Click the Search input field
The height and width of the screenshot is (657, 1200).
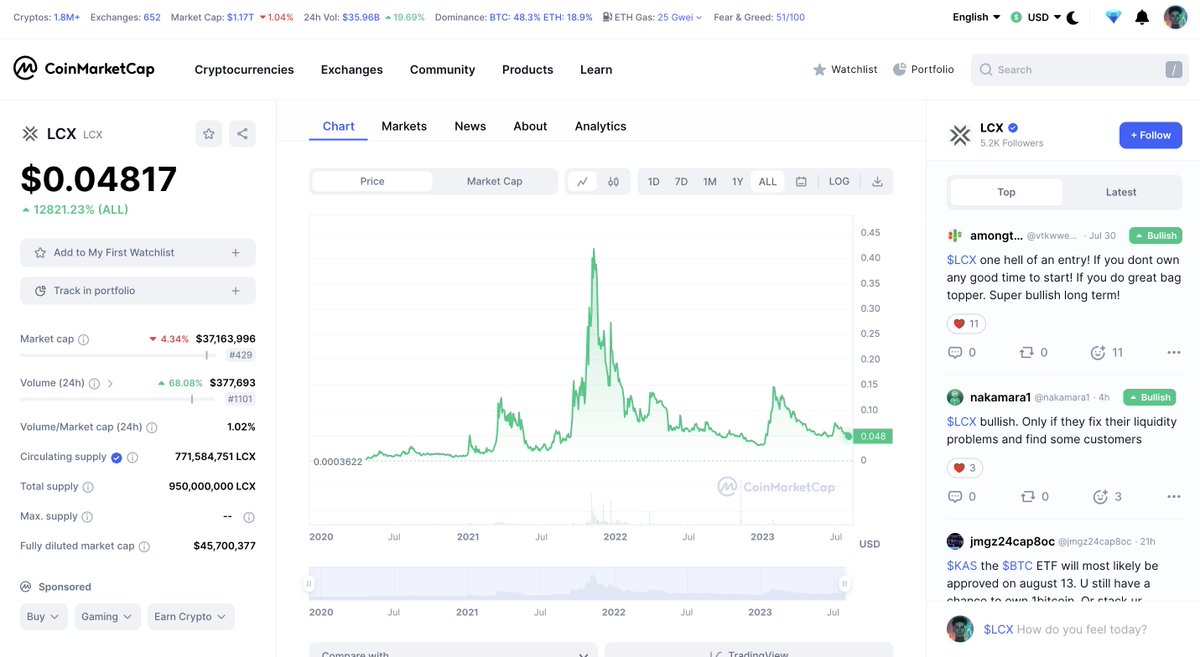(x=1080, y=69)
